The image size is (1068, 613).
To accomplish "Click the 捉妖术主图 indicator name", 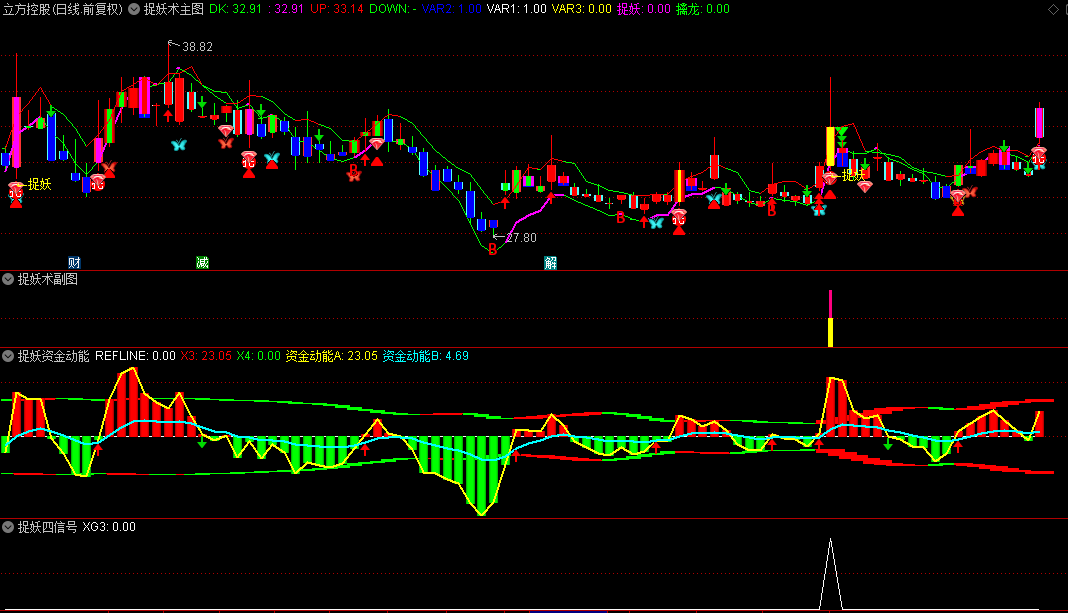I will tap(174, 9).
